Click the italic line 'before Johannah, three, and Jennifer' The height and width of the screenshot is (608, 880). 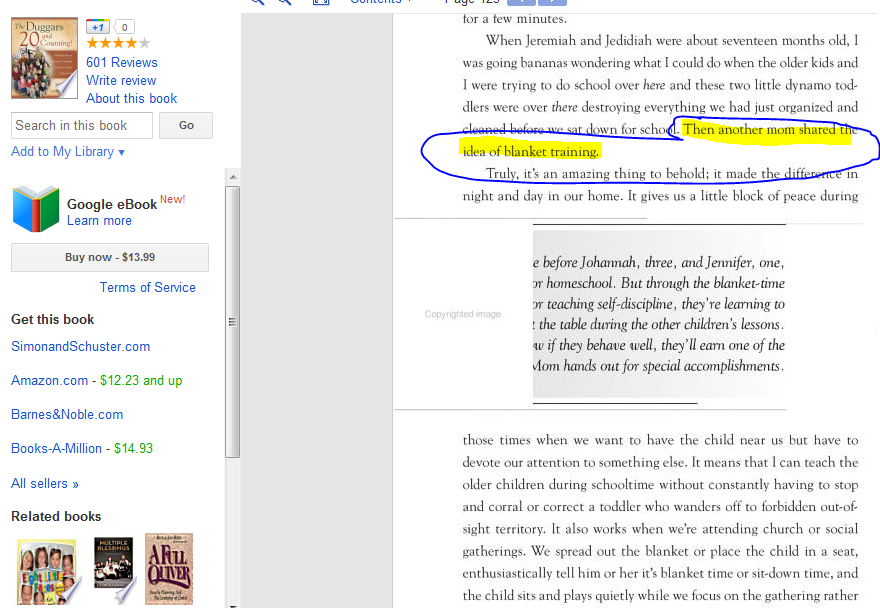pyautogui.click(x=659, y=262)
